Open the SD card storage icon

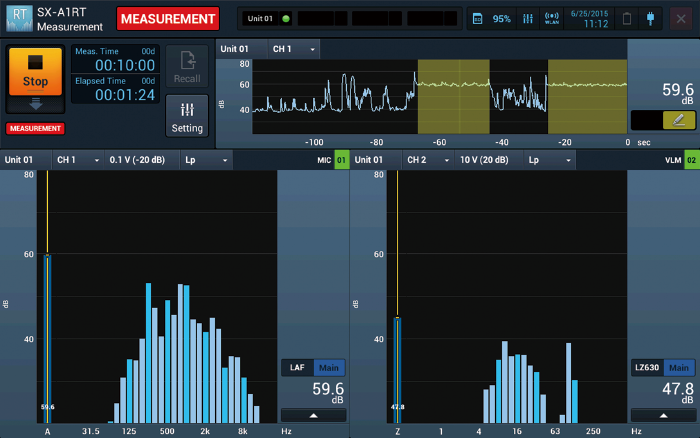pyautogui.click(x=477, y=19)
